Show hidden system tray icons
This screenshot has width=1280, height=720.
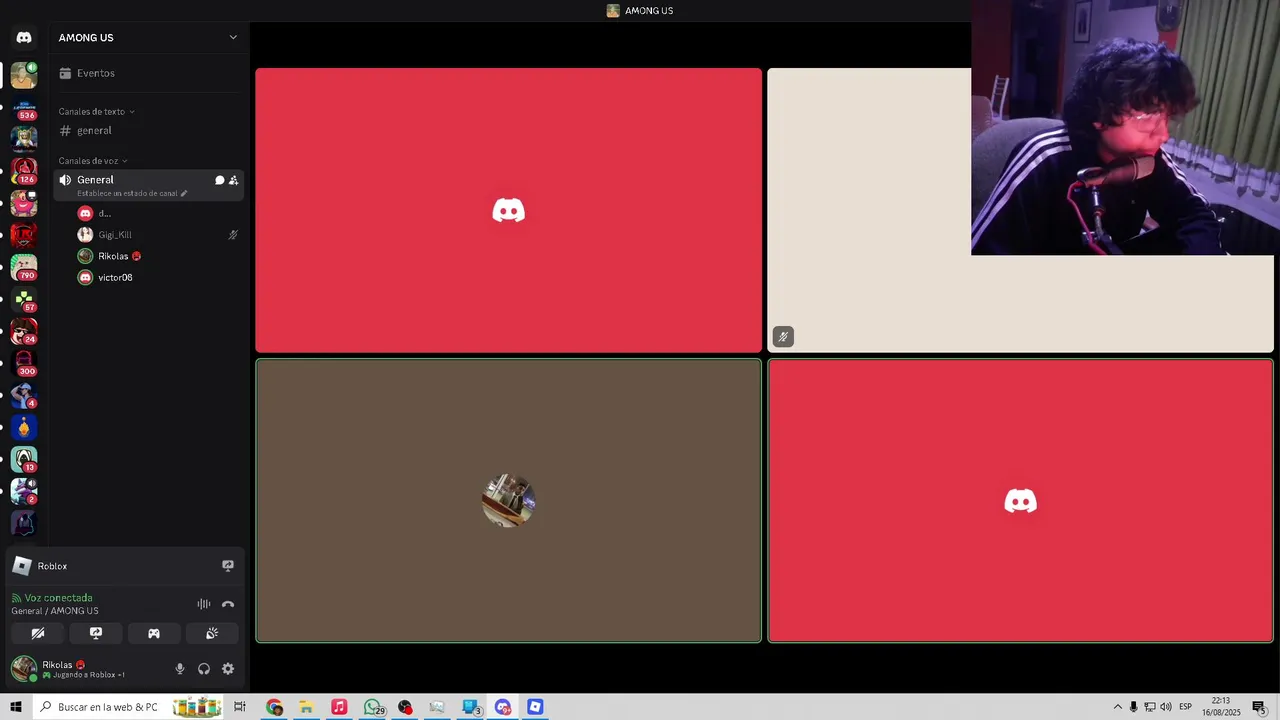click(1118, 707)
